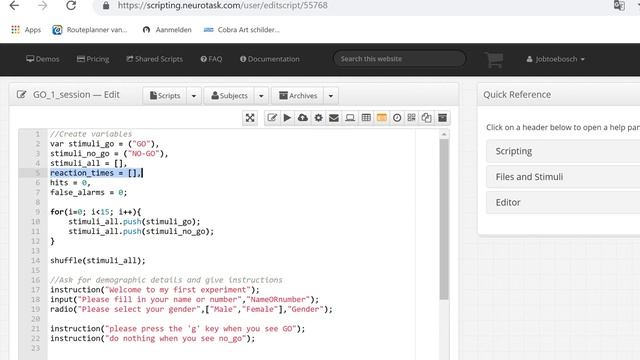640x360 pixels.
Task: Open the Archives button
Action: click(x=298, y=96)
